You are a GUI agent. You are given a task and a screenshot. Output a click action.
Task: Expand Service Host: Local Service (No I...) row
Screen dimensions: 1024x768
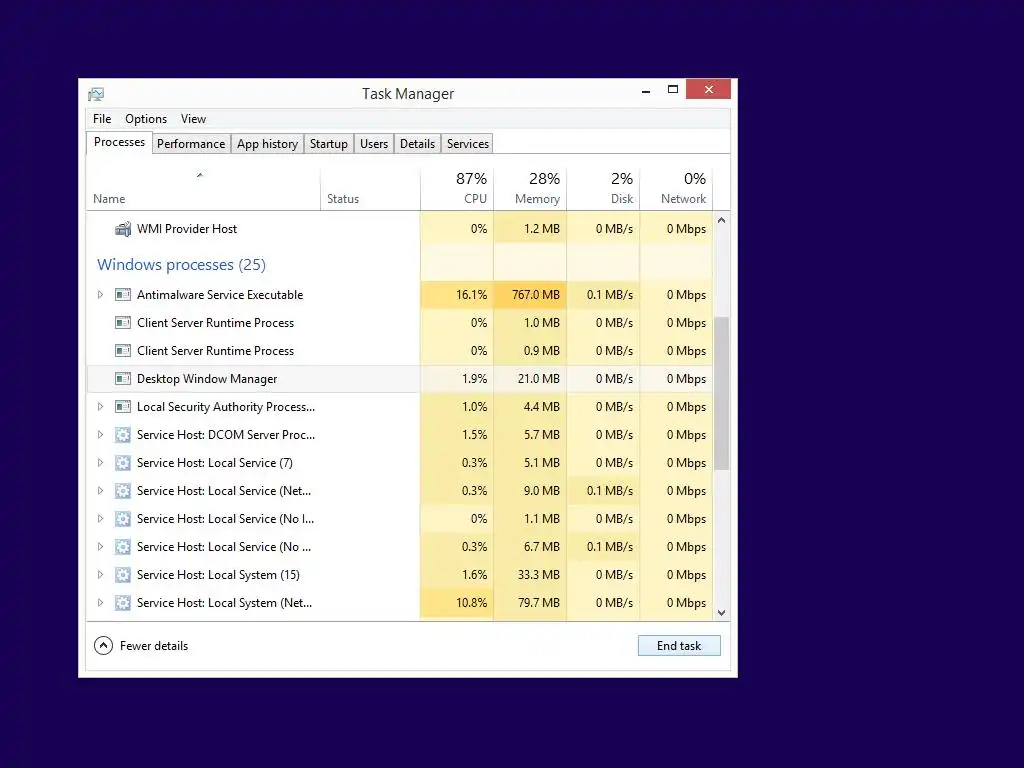(x=100, y=519)
